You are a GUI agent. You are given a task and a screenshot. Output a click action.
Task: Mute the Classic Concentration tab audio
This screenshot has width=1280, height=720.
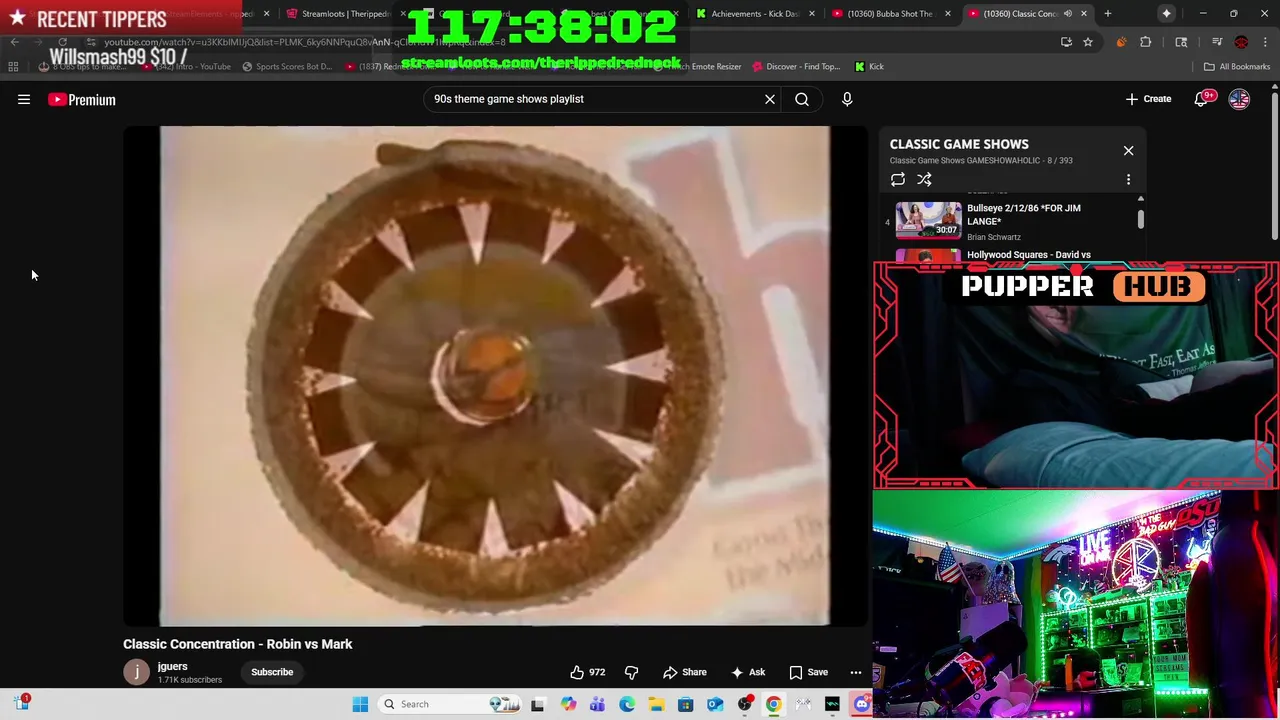[1068, 14]
